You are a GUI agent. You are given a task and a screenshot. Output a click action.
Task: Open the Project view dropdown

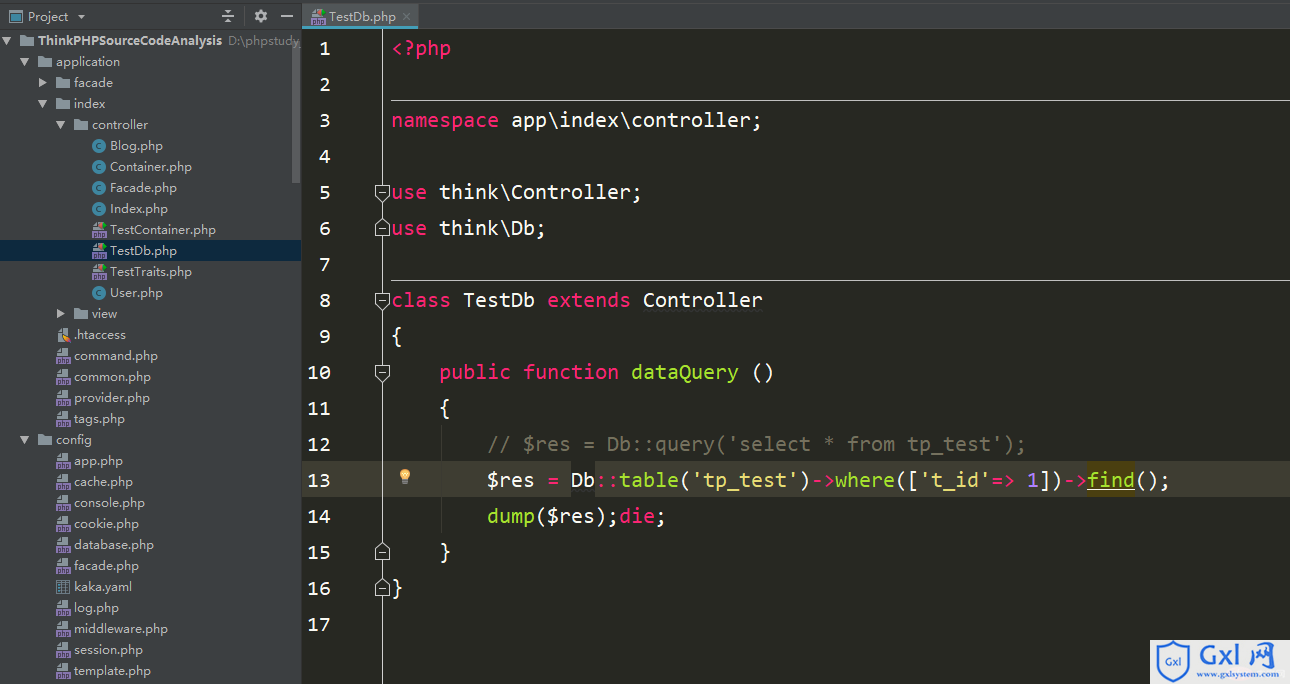click(81, 16)
